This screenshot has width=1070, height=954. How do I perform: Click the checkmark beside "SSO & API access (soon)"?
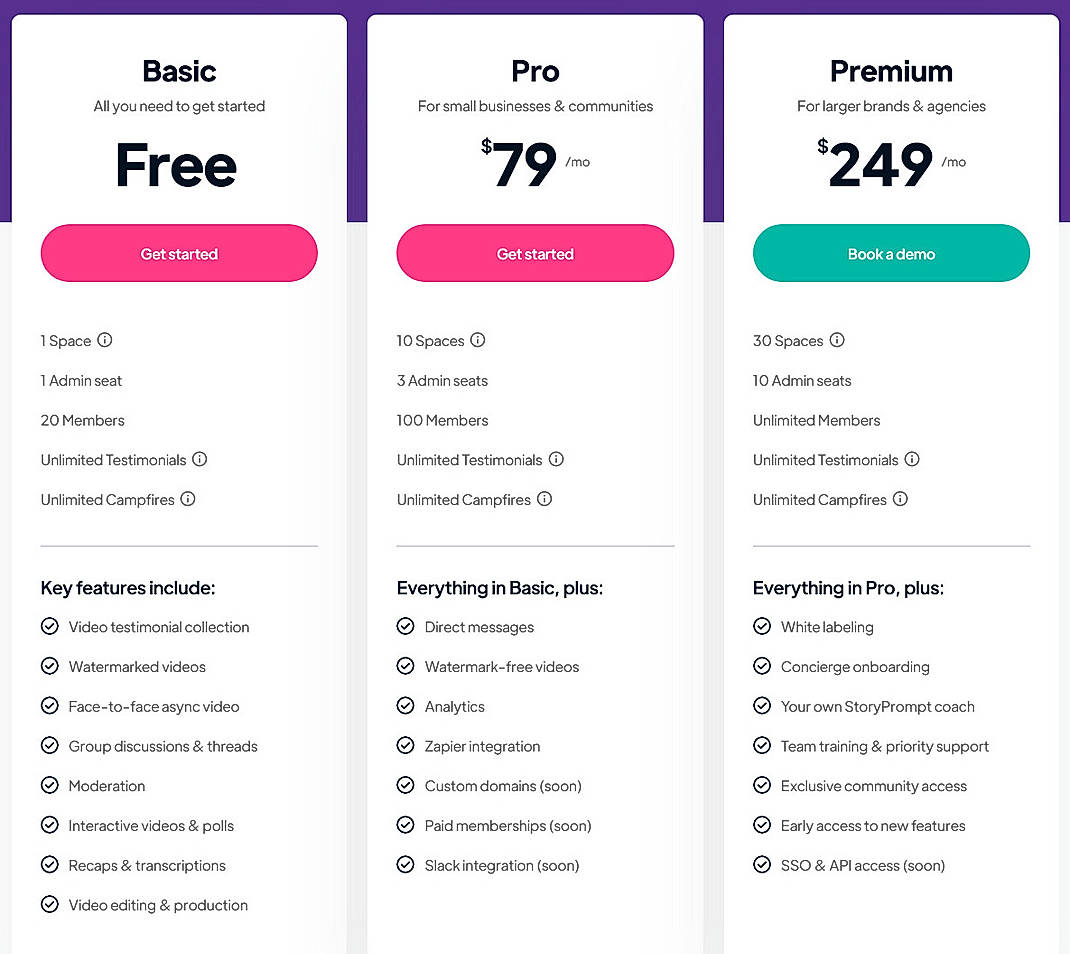tap(761, 865)
